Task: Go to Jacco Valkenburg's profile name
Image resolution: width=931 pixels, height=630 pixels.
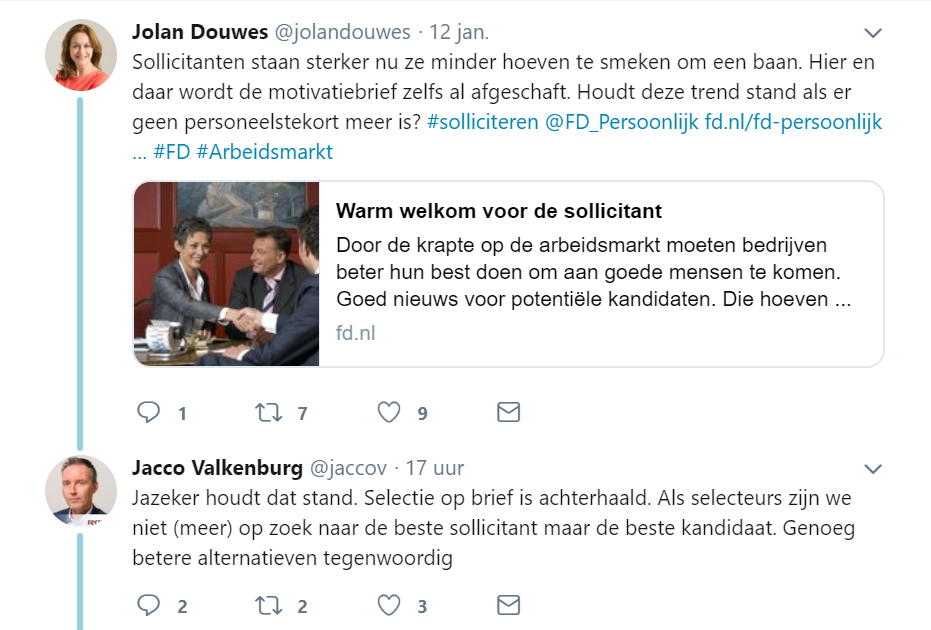Action: pyautogui.click(x=215, y=467)
